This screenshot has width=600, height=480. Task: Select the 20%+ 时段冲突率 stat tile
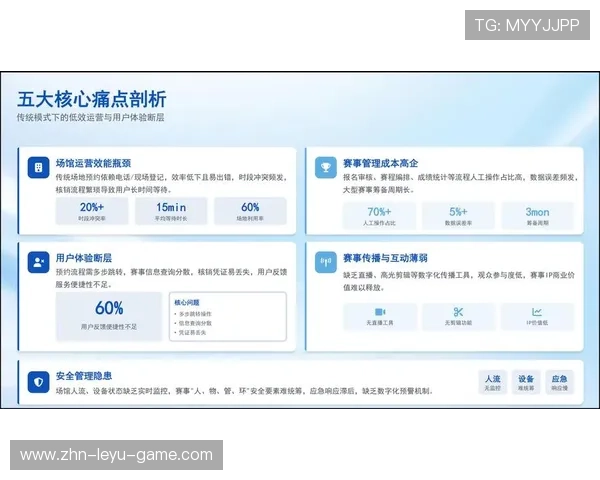pos(92,211)
